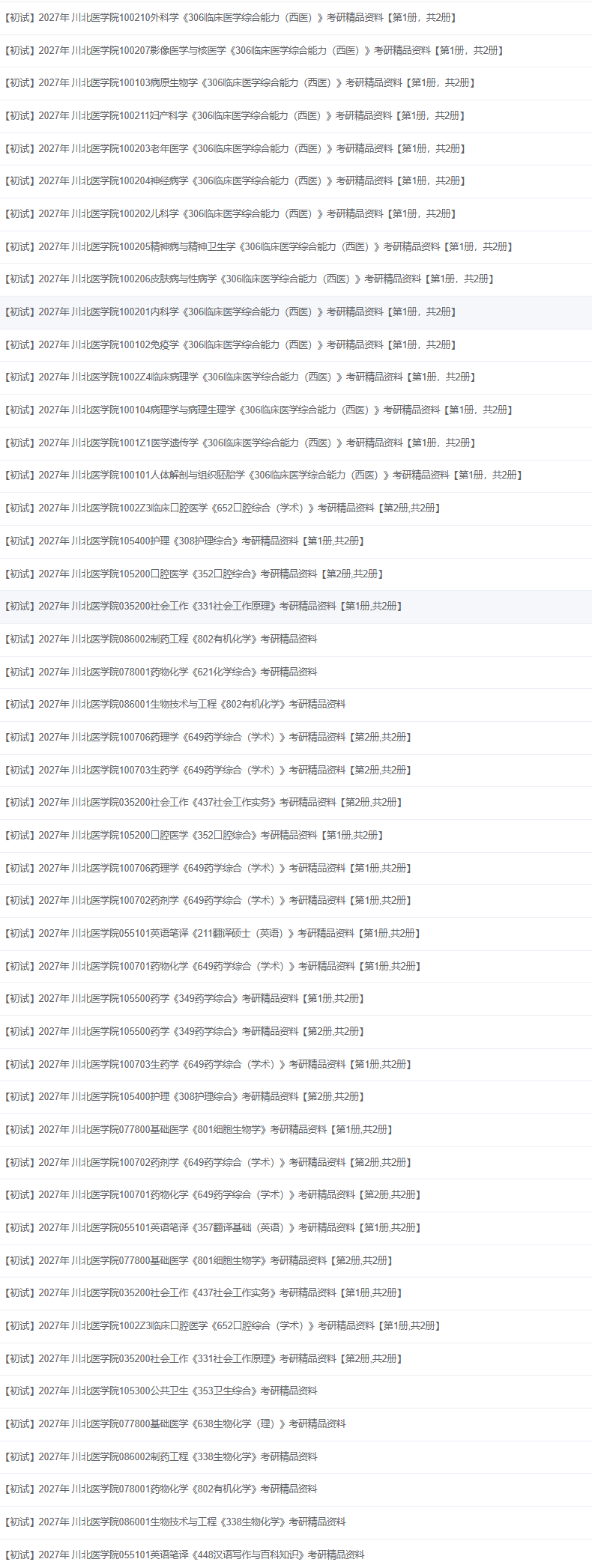Click 055101英语笔译 211翻译硕士 link
592x1568 pixels.
coord(212,933)
